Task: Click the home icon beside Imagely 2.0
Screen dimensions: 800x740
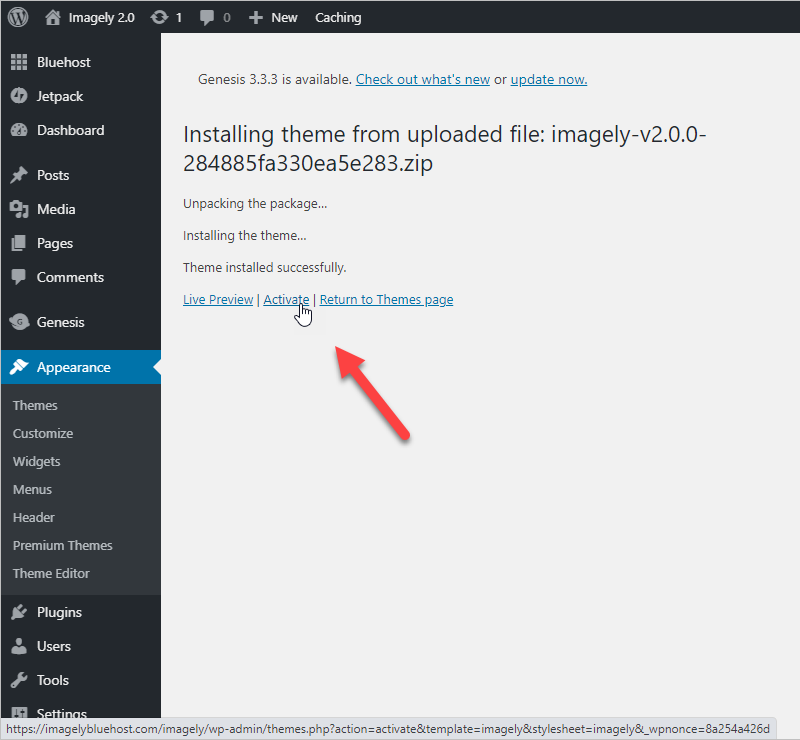Action: click(53, 17)
